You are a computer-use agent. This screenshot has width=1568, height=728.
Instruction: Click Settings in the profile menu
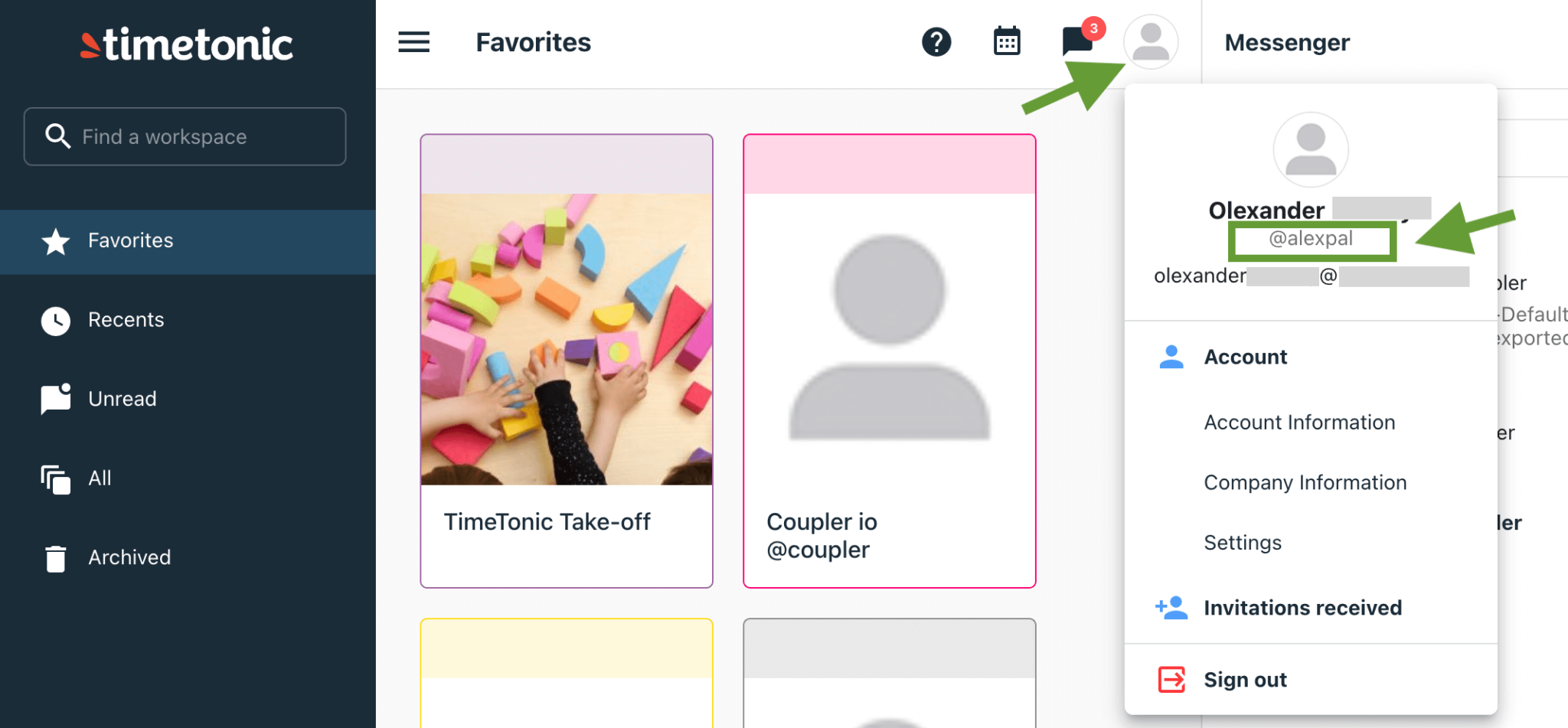1243,542
